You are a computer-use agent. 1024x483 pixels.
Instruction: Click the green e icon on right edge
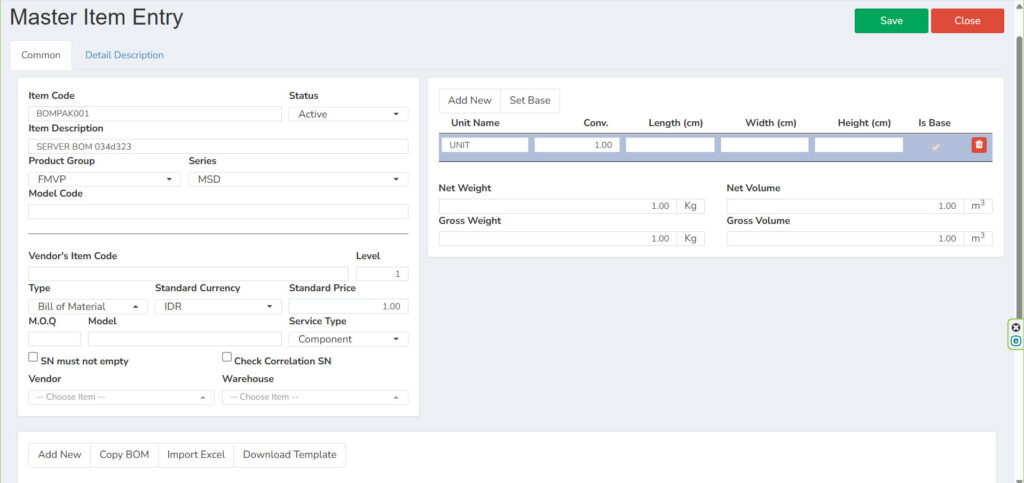1016,341
